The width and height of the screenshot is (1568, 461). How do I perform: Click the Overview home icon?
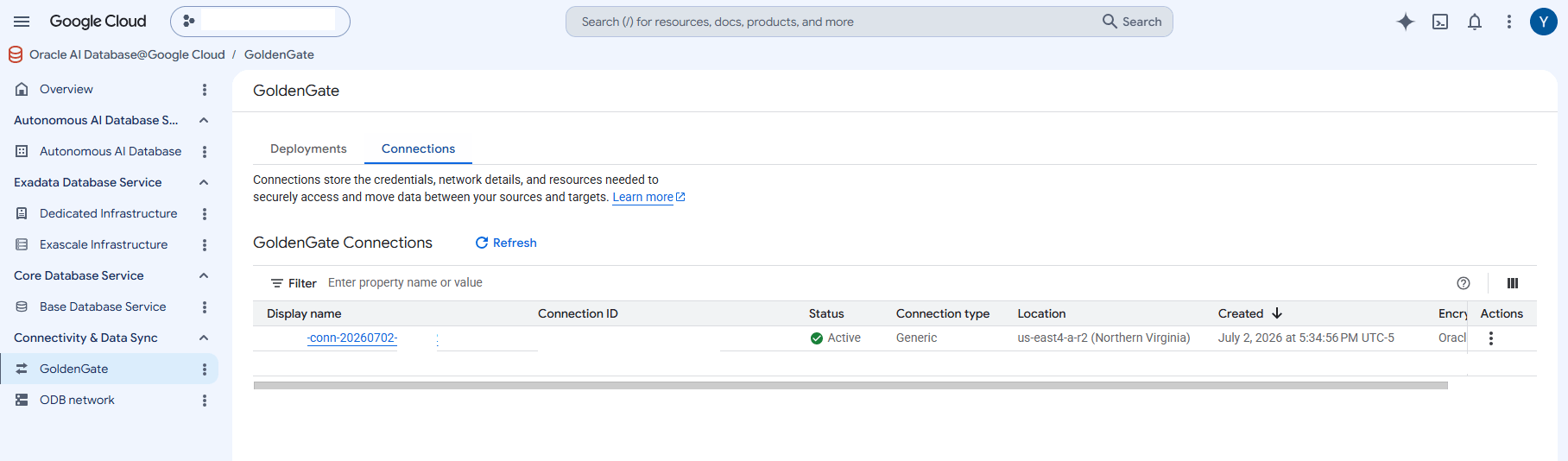(x=22, y=89)
